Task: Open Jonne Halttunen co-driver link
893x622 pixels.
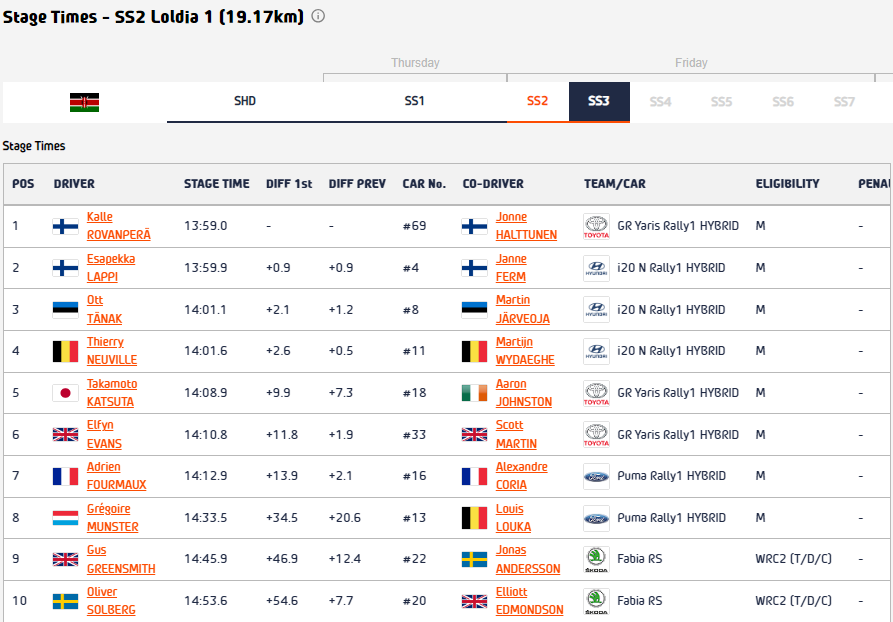Action: 526,226
